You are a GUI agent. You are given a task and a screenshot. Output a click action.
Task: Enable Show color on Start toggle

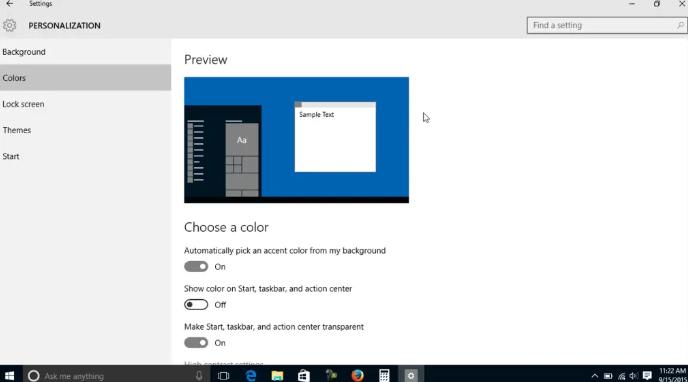196,305
